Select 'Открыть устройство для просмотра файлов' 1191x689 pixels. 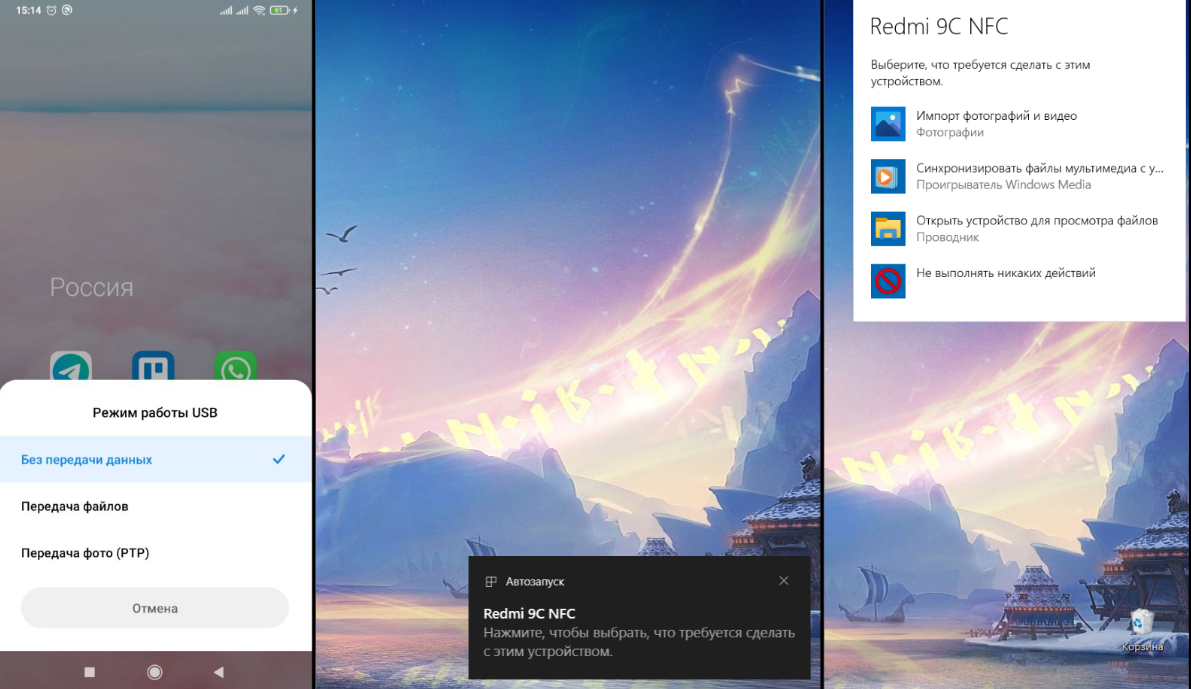(1018, 229)
